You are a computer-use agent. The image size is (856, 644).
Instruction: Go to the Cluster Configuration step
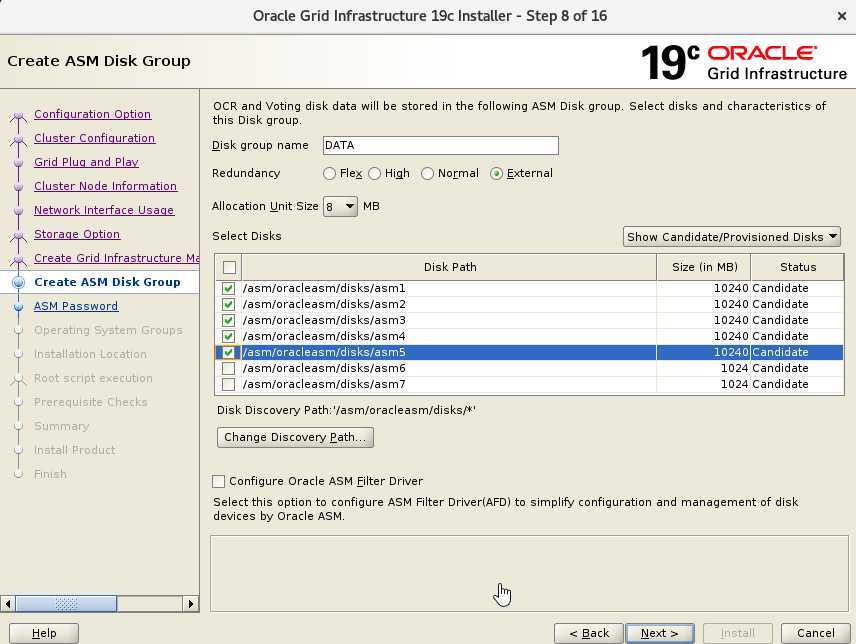[x=94, y=138]
